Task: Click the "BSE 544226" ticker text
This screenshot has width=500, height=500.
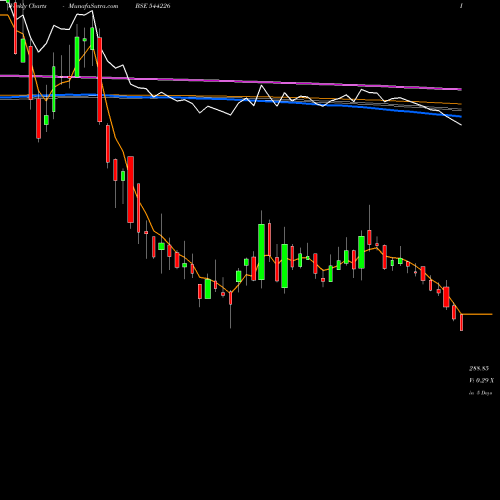Action: point(153,6)
